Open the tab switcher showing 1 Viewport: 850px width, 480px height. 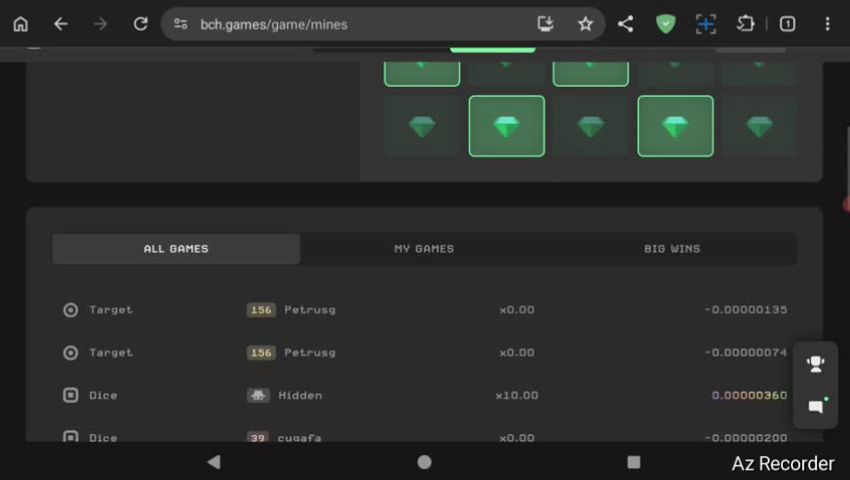coord(787,24)
